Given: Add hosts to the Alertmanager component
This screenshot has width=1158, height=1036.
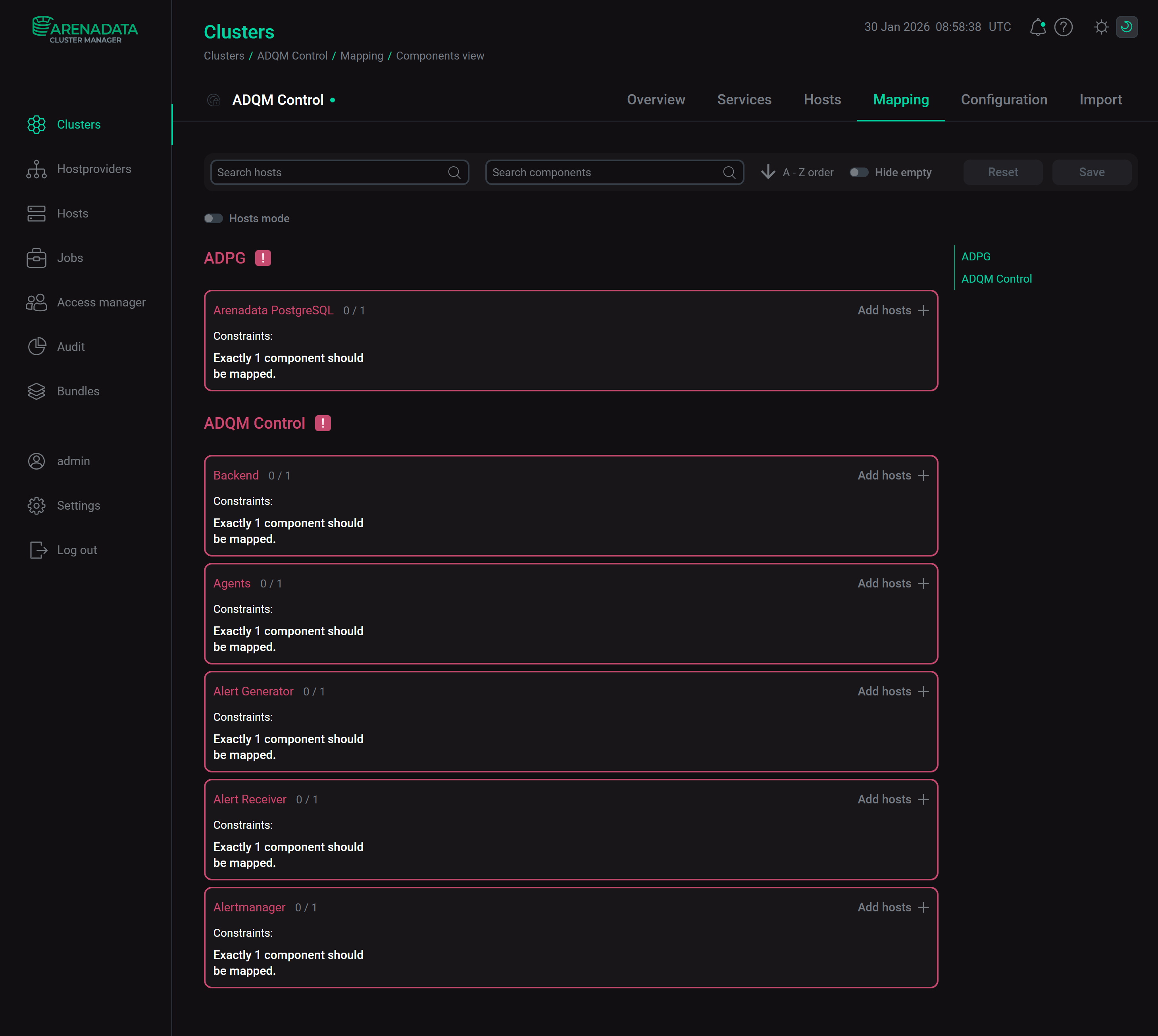Looking at the screenshot, I should coord(892,907).
